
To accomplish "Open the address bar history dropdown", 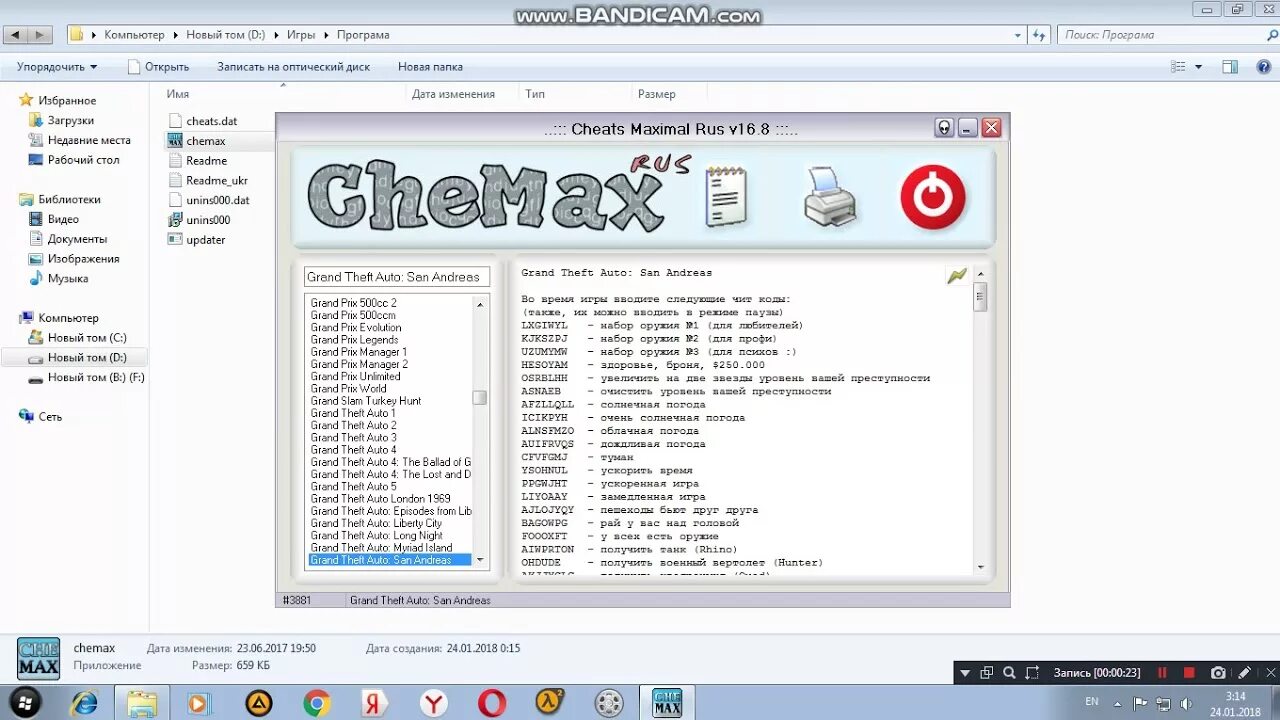I will point(1018,34).
